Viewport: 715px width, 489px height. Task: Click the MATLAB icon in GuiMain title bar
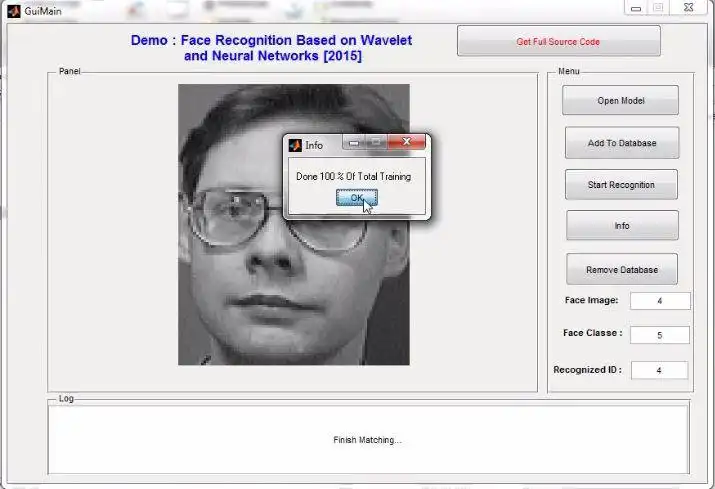pos(14,11)
